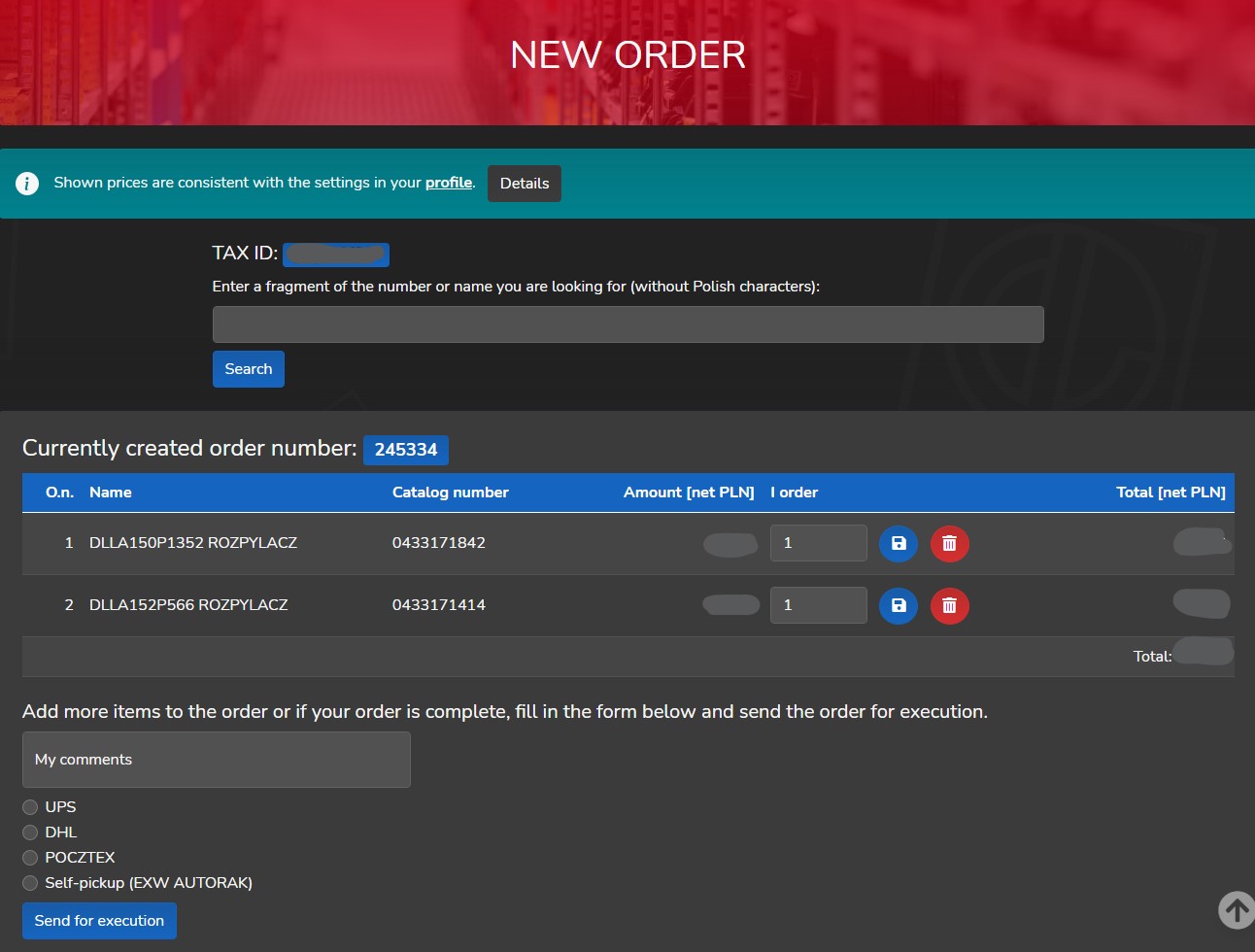
Task: Click the info icon in the teal banner
Action: [x=27, y=183]
